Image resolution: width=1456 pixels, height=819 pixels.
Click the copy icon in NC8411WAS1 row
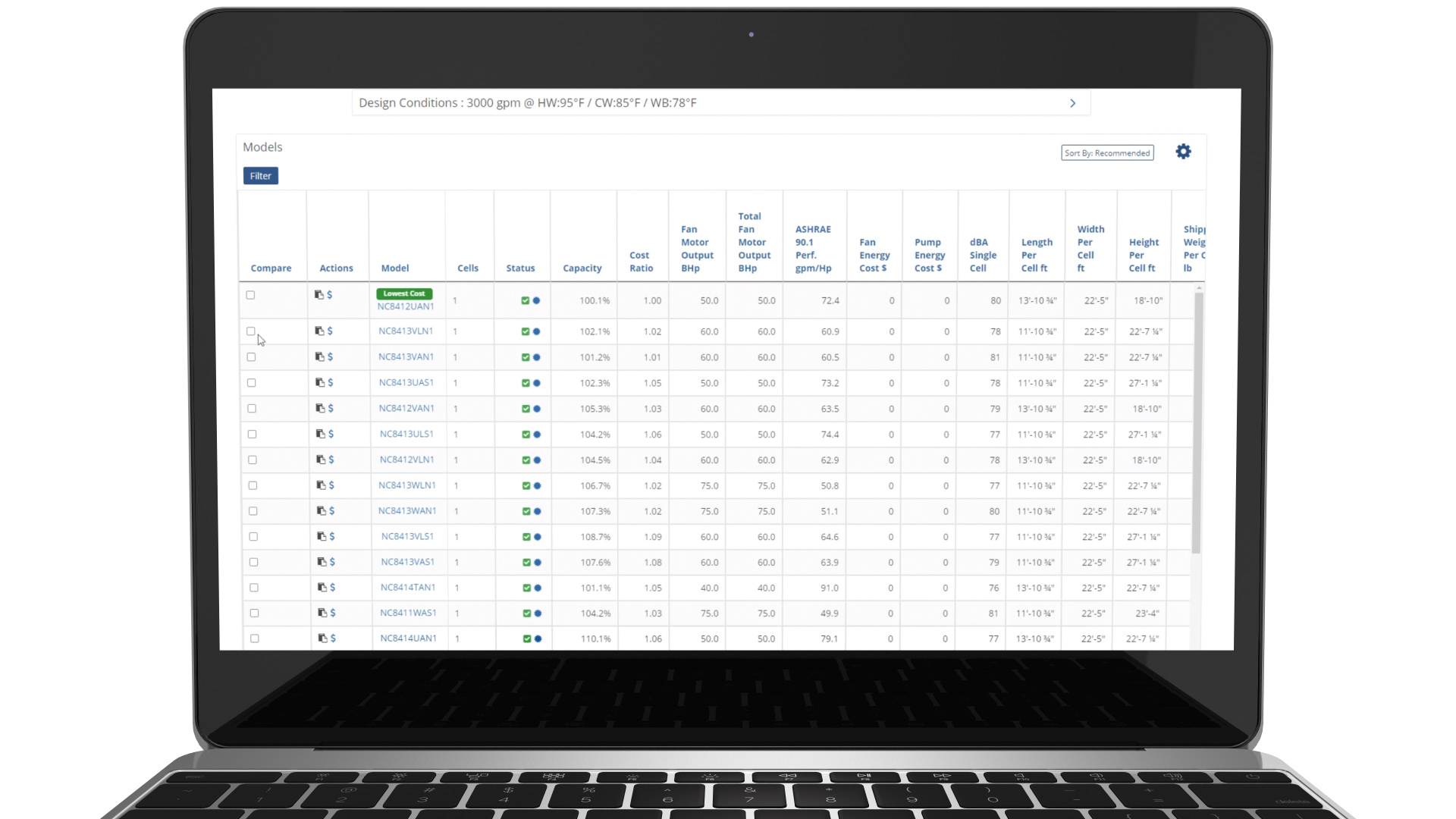point(322,613)
